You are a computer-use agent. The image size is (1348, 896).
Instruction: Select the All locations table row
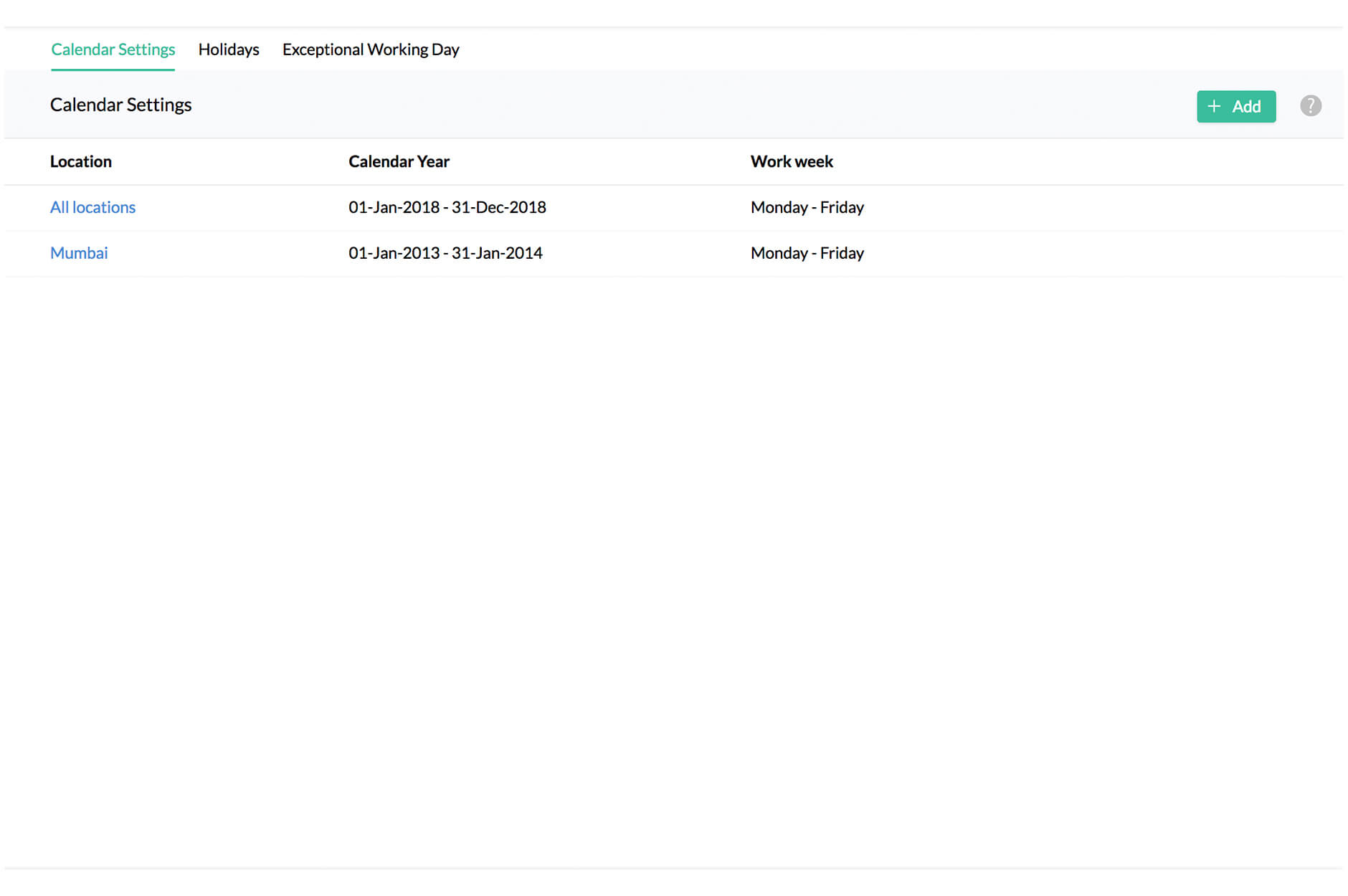click(645, 207)
